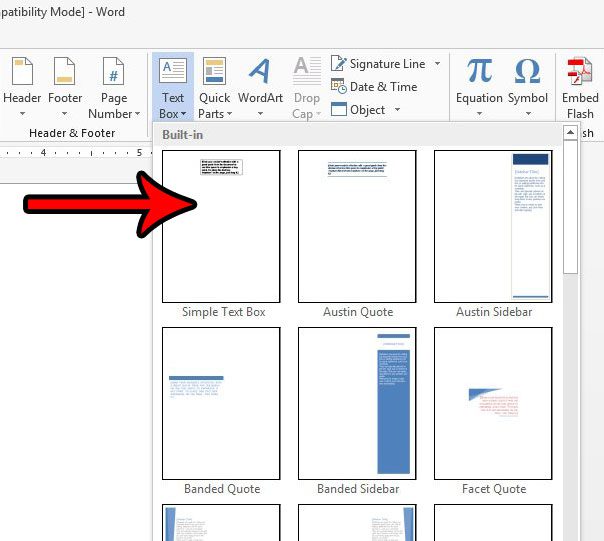Click the Signature Line label
604x541 pixels.
(x=387, y=64)
